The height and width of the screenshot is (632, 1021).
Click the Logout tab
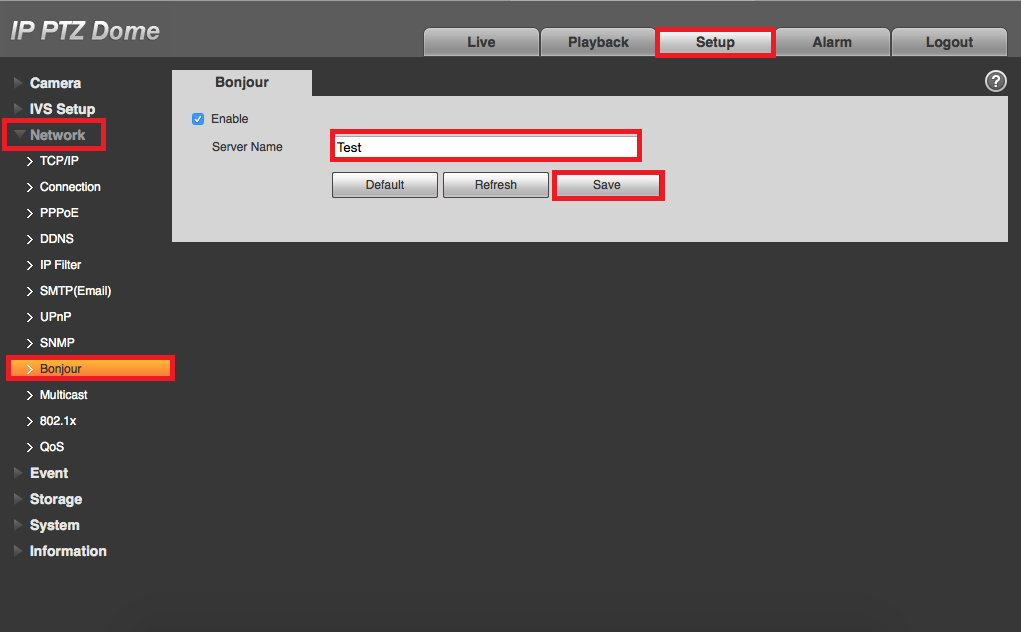tap(949, 42)
